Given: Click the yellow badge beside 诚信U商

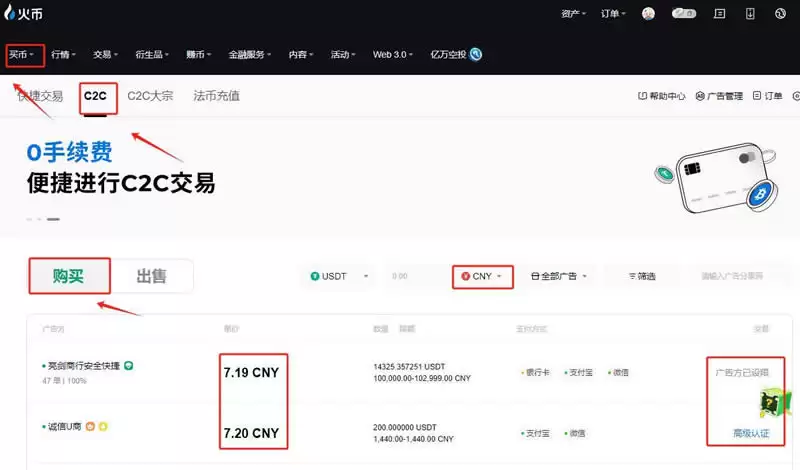Looking at the screenshot, I should (x=103, y=426).
